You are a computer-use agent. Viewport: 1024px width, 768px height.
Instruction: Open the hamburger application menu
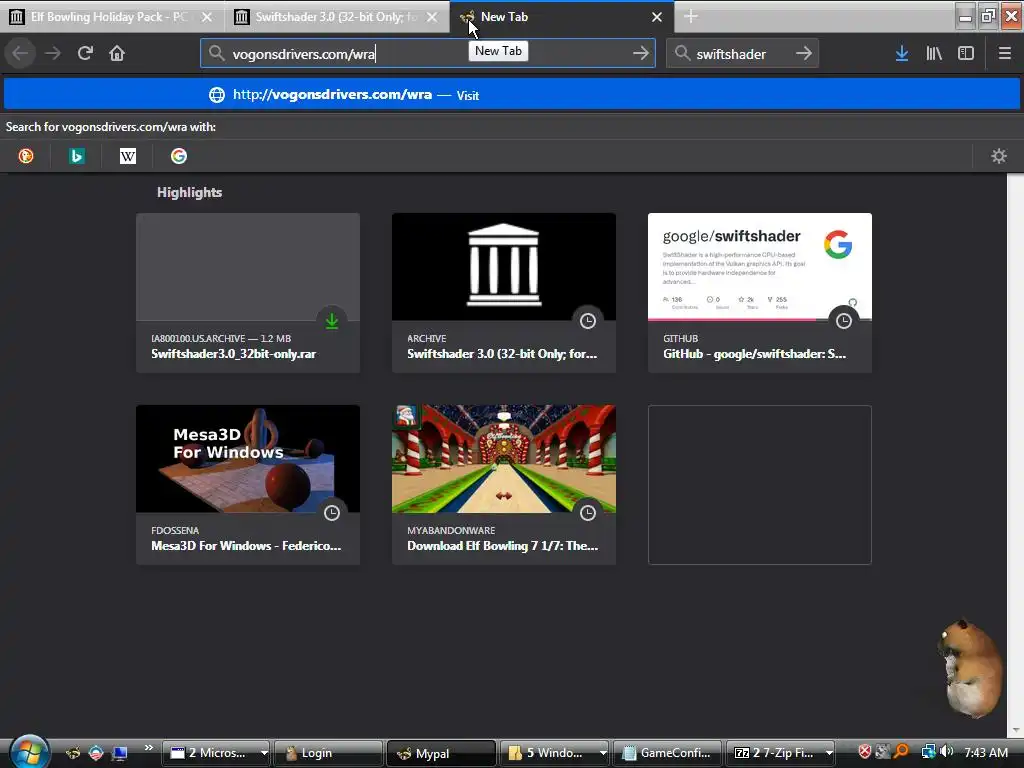[x=1004, y=53]
